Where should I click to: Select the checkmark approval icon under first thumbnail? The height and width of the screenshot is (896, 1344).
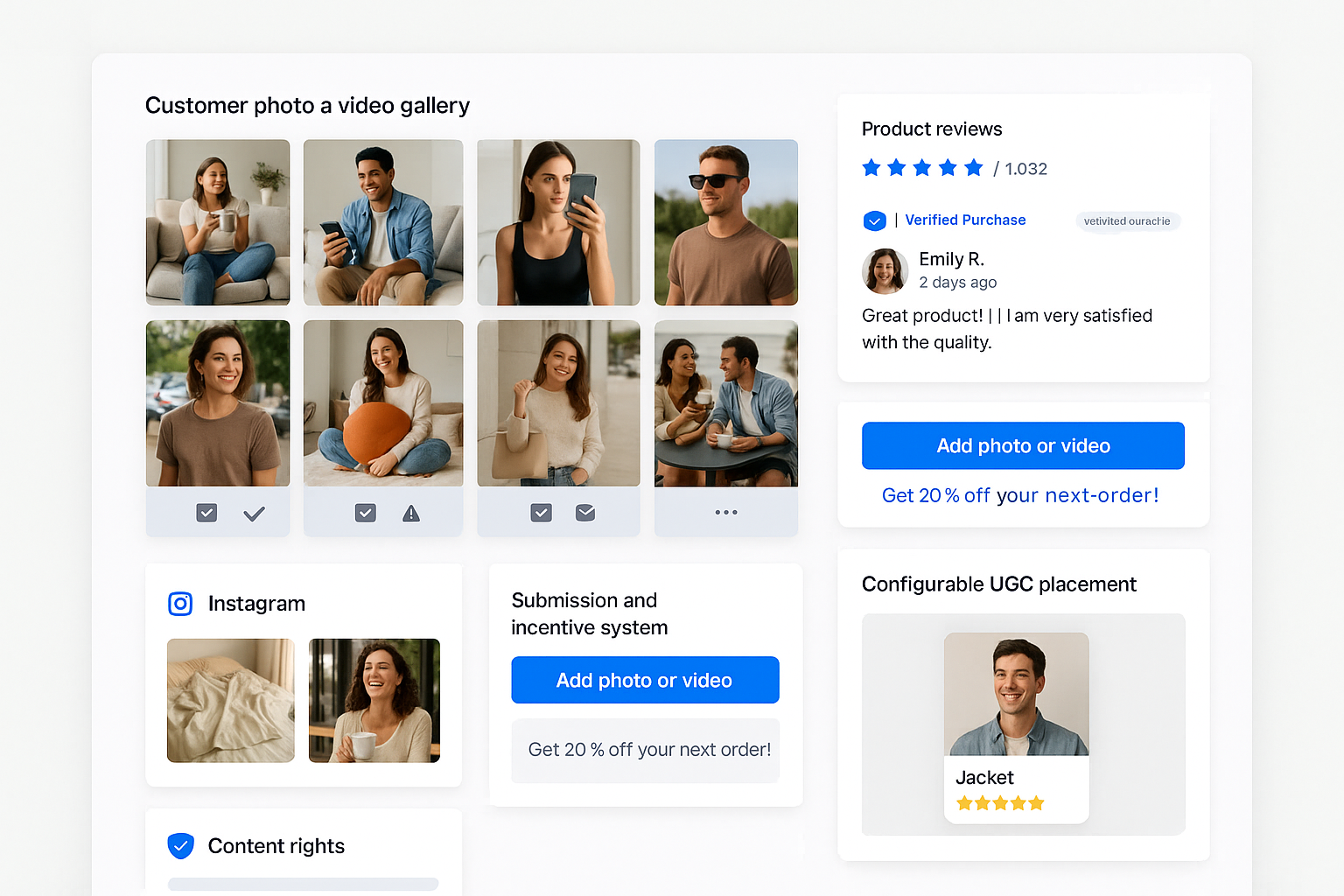tap(255, 513)
